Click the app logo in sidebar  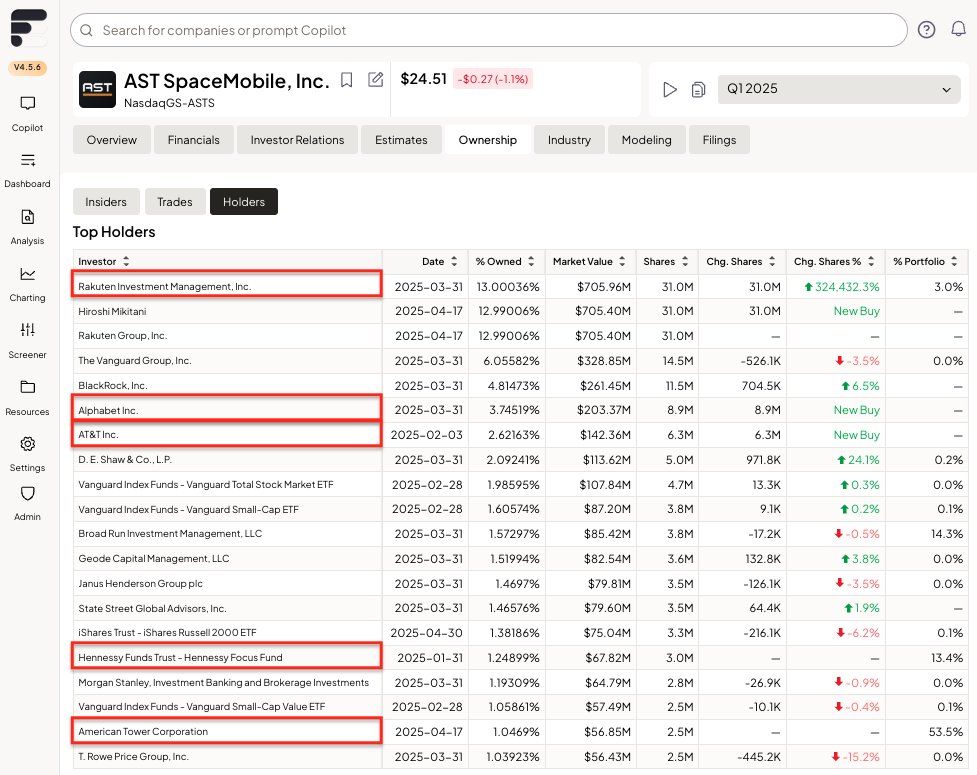(x=29, y=28)
